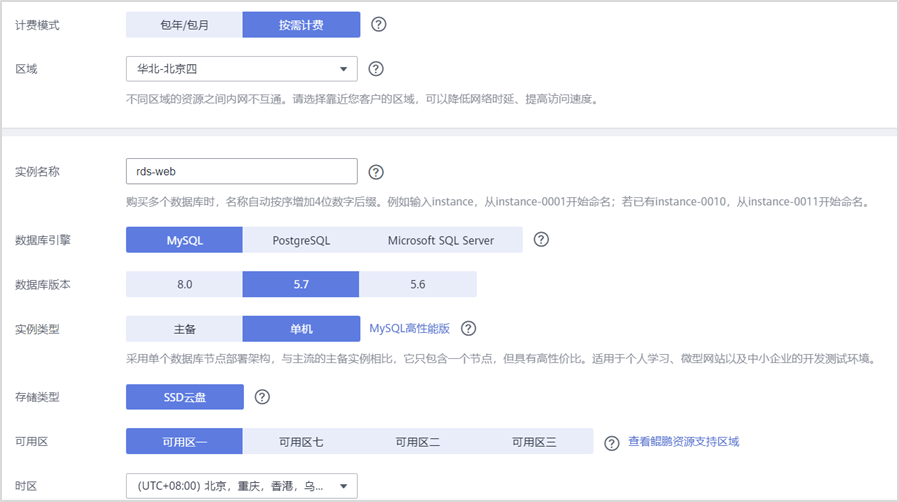Click help icon after availability zone options
Screen dimensions: 899x502
[612, 442]
